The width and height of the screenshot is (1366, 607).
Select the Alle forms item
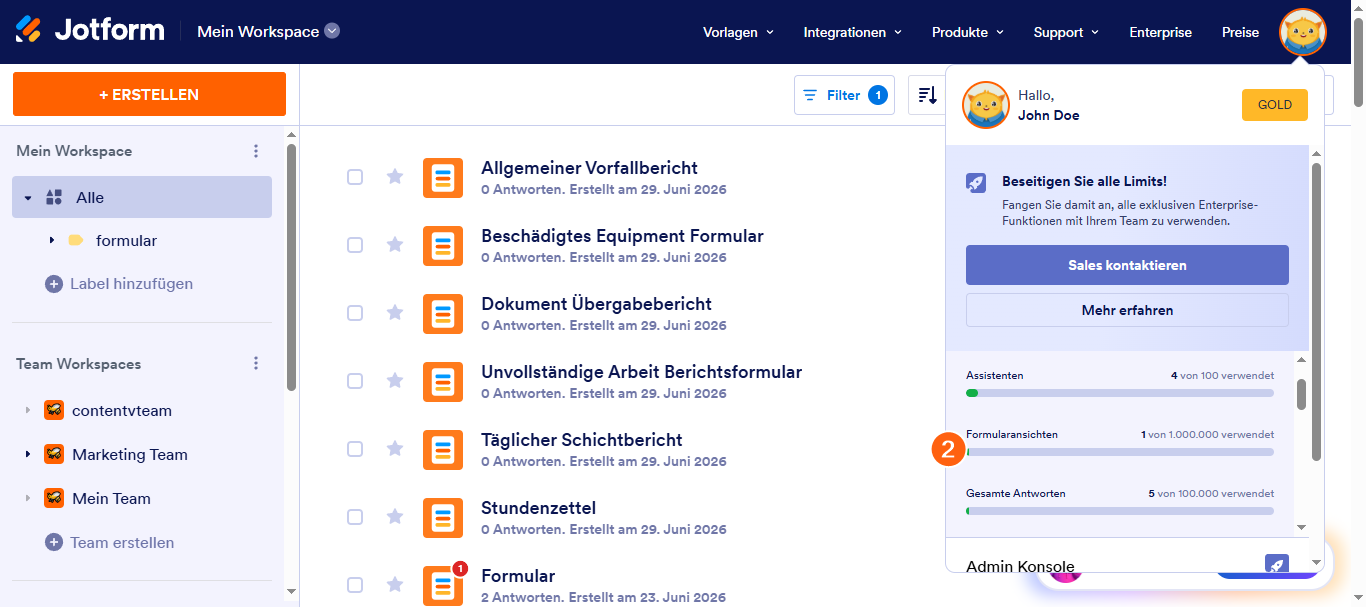click(142, 197)
